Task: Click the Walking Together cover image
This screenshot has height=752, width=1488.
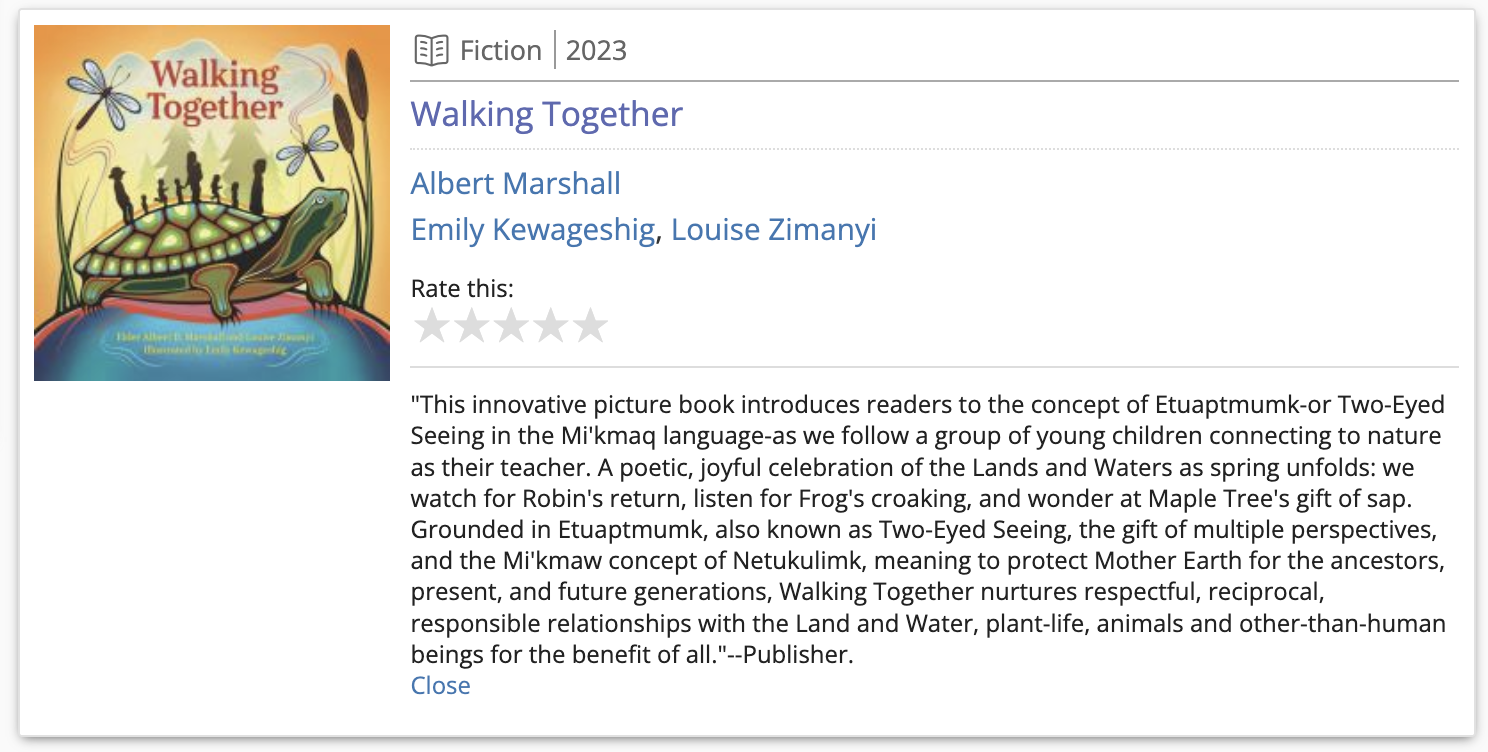Action: pyautogui.click(x=212, y=203)
